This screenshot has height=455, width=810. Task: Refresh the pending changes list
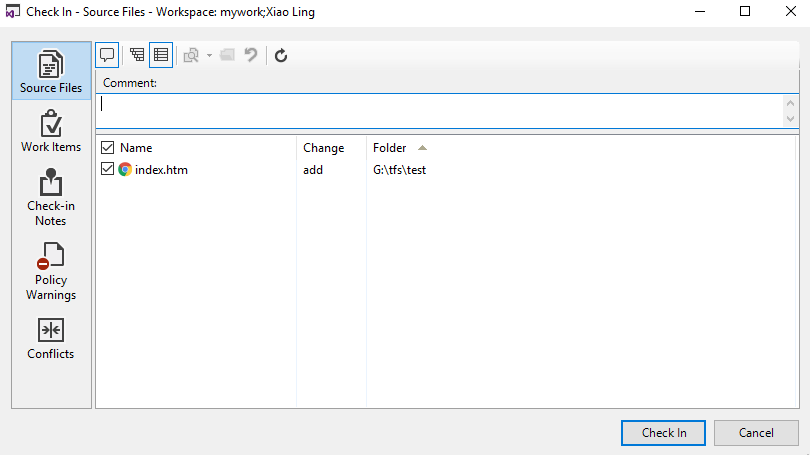pos(281,55)
